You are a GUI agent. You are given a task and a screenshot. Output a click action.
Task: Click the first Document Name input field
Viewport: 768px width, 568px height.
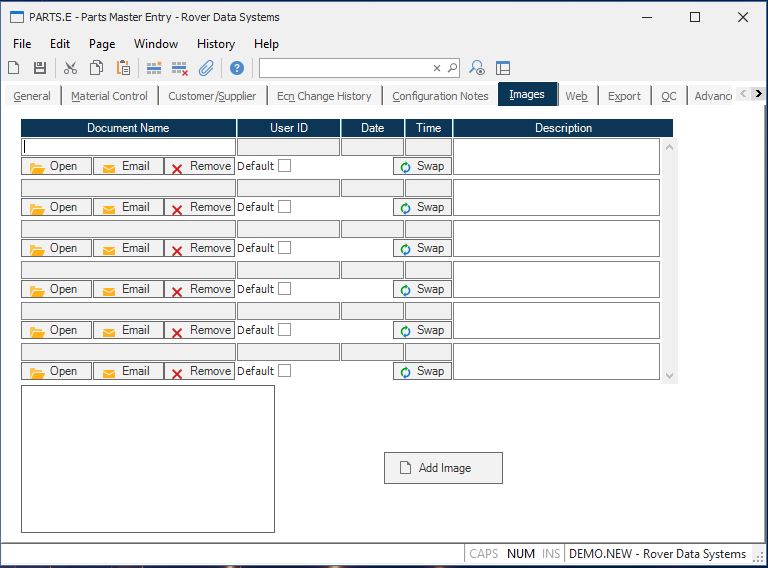pyautogui.click(x=128, y=146)
